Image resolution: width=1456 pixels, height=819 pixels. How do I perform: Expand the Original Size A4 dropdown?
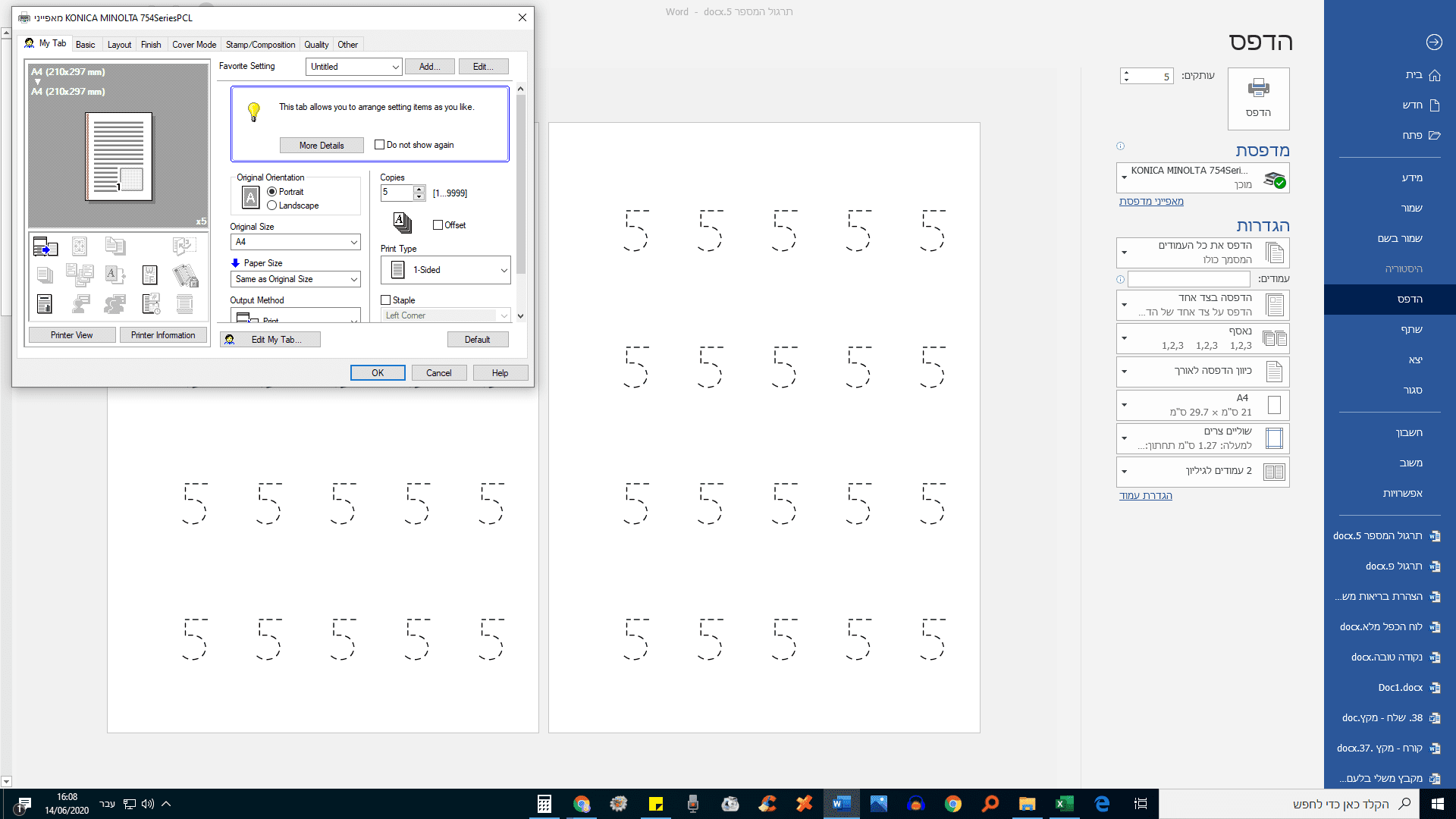[295, 242]
